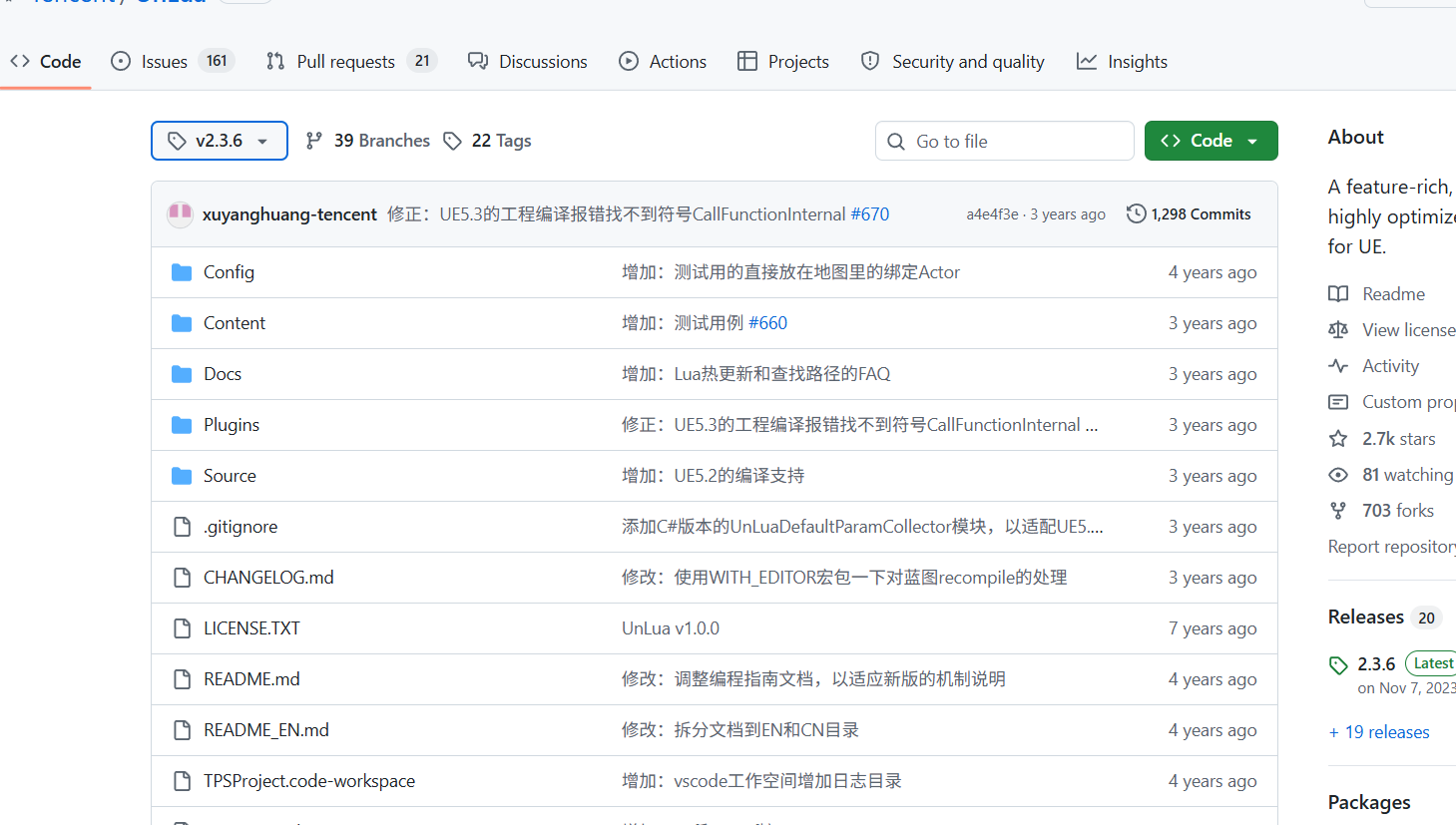Open the Plugins folder

pyautogui.click(x=232, y=425)
